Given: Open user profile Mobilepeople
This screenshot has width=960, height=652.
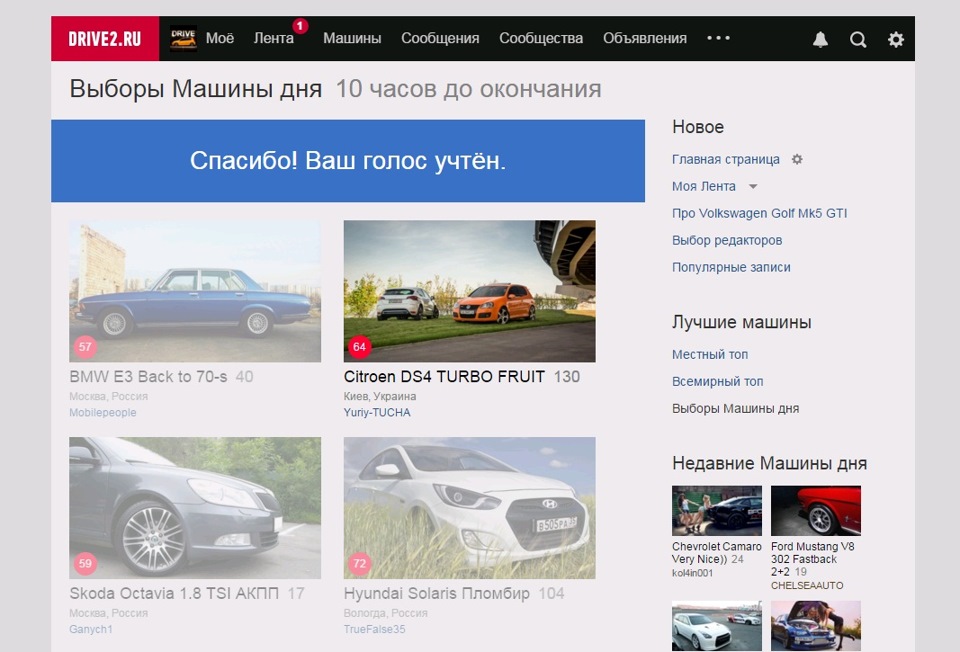Looking at the screenshot, I should (x=103, y=413).
